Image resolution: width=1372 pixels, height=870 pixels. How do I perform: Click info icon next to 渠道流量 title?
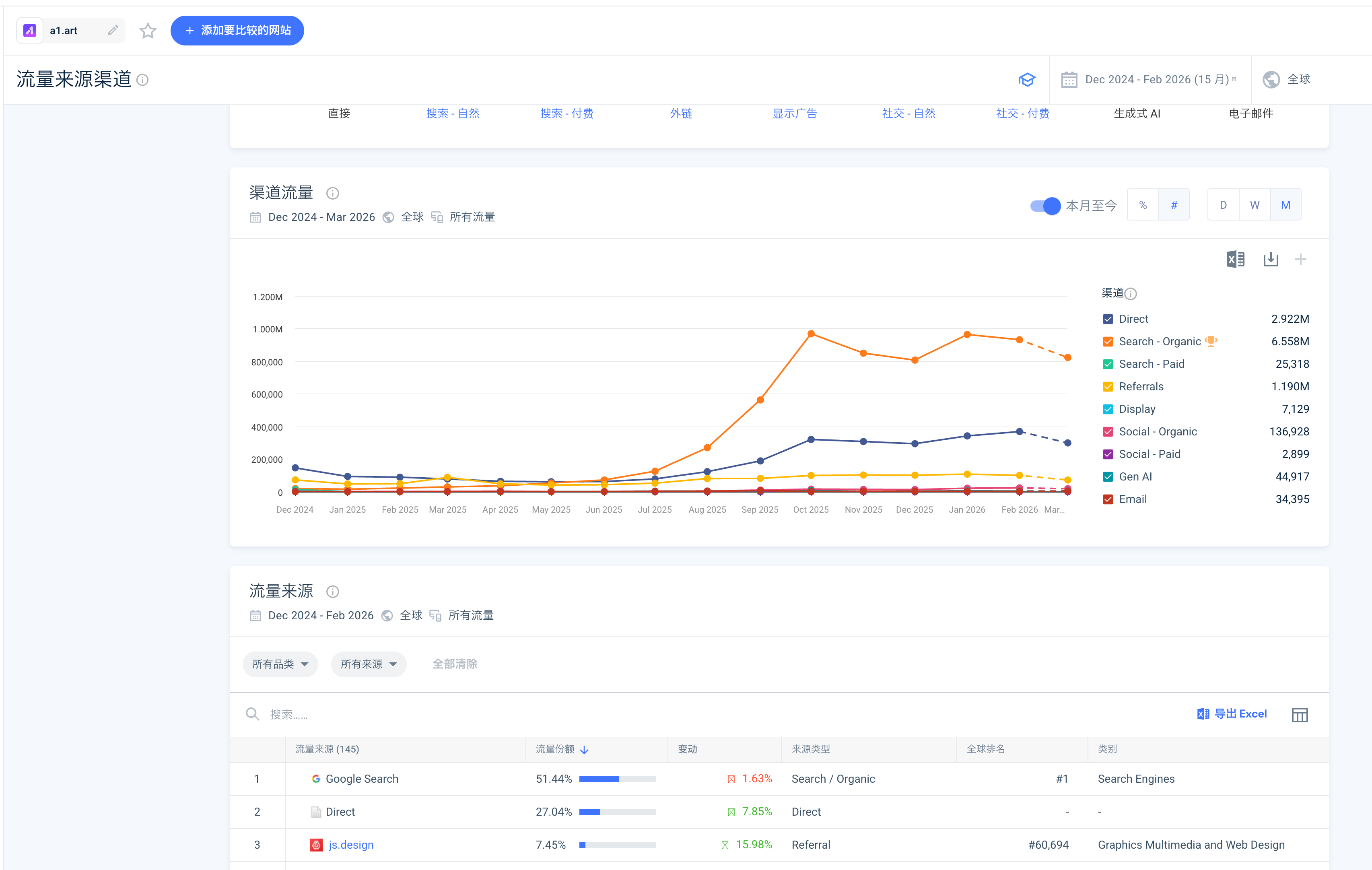333,194
